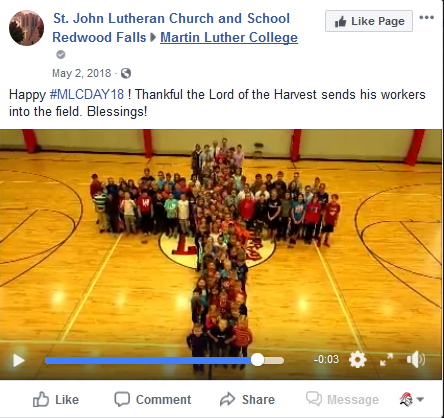Open St. John Lutheran Church page name
This screenshot has height=418, width=444.
171,28
